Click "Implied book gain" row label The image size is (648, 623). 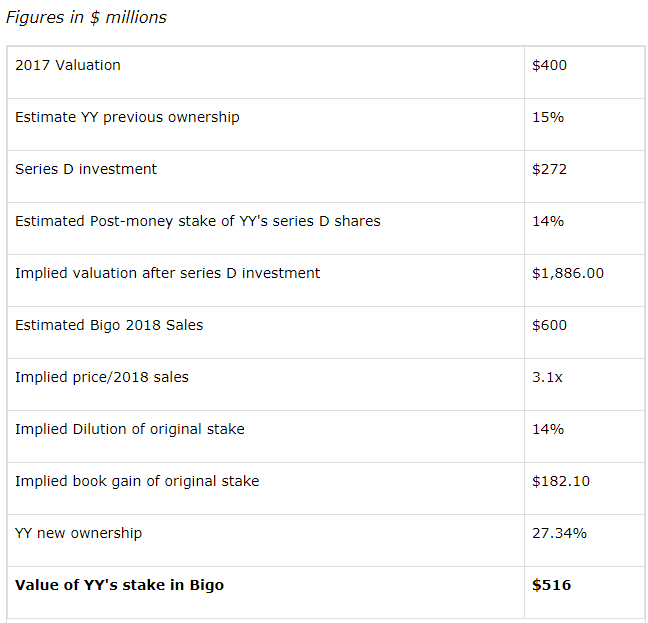137,481
